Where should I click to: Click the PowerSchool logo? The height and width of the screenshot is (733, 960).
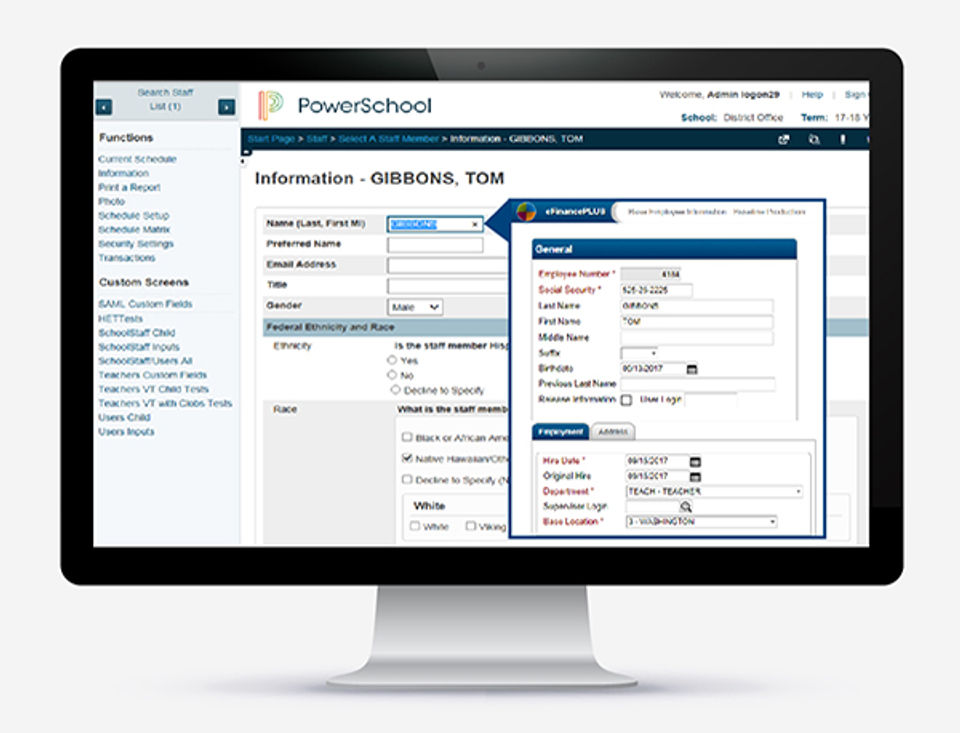click(345, 105)
